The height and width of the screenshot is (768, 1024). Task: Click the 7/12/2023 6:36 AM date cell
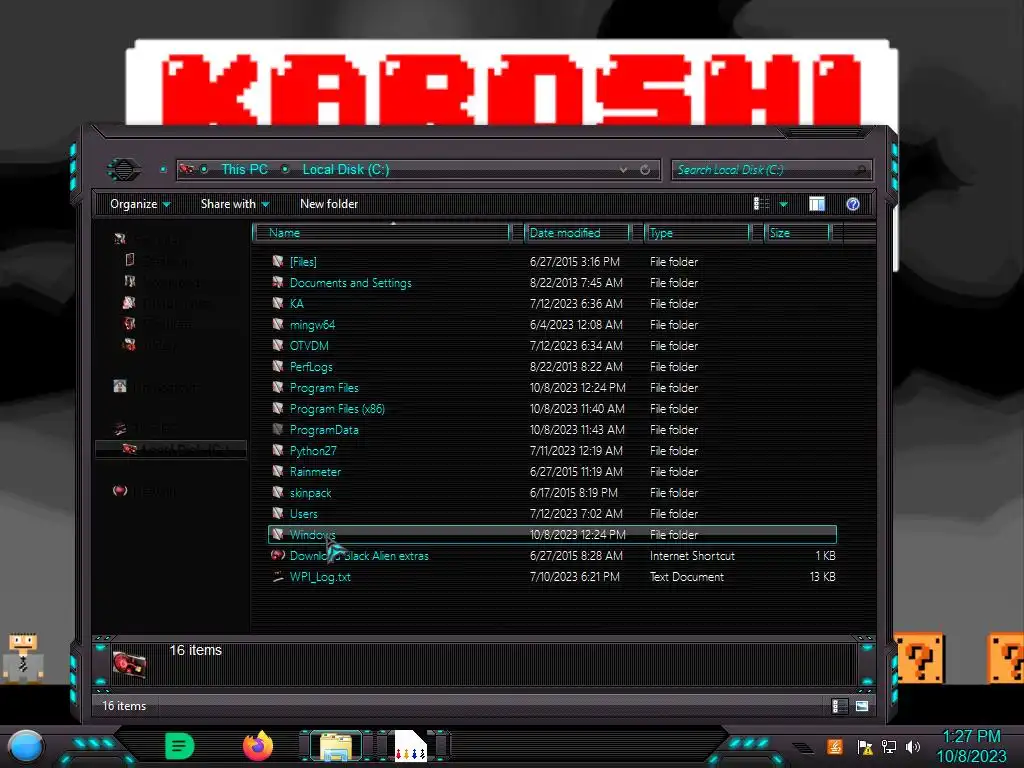(576, 304)
